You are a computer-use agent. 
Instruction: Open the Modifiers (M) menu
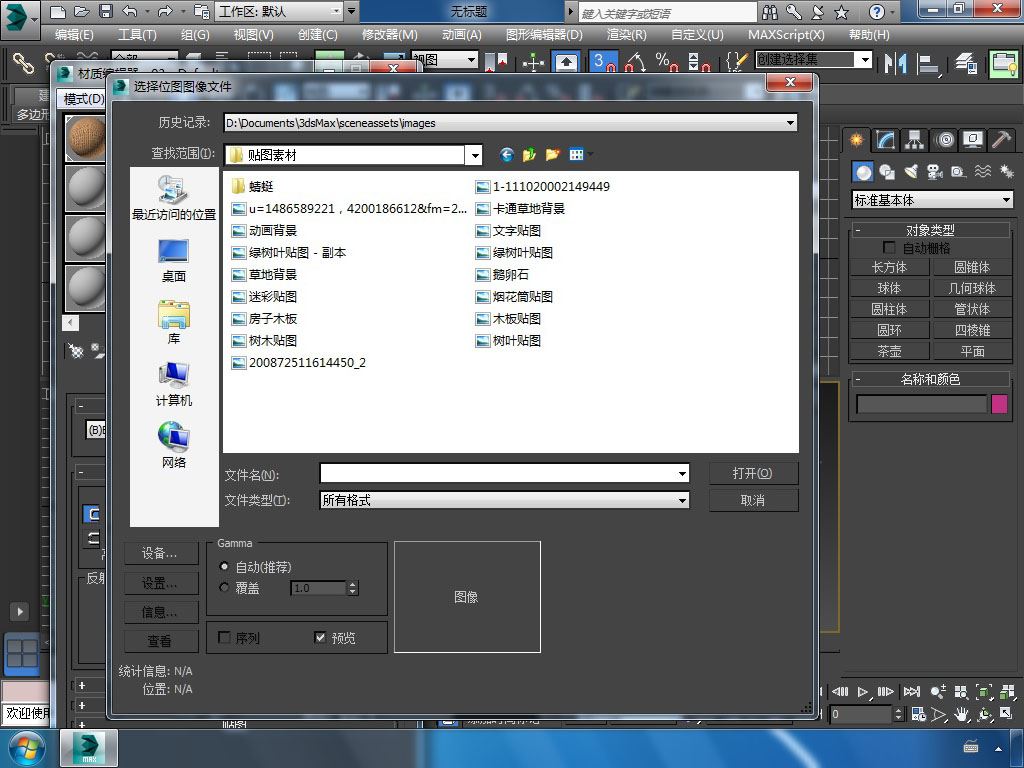point(389,35)
